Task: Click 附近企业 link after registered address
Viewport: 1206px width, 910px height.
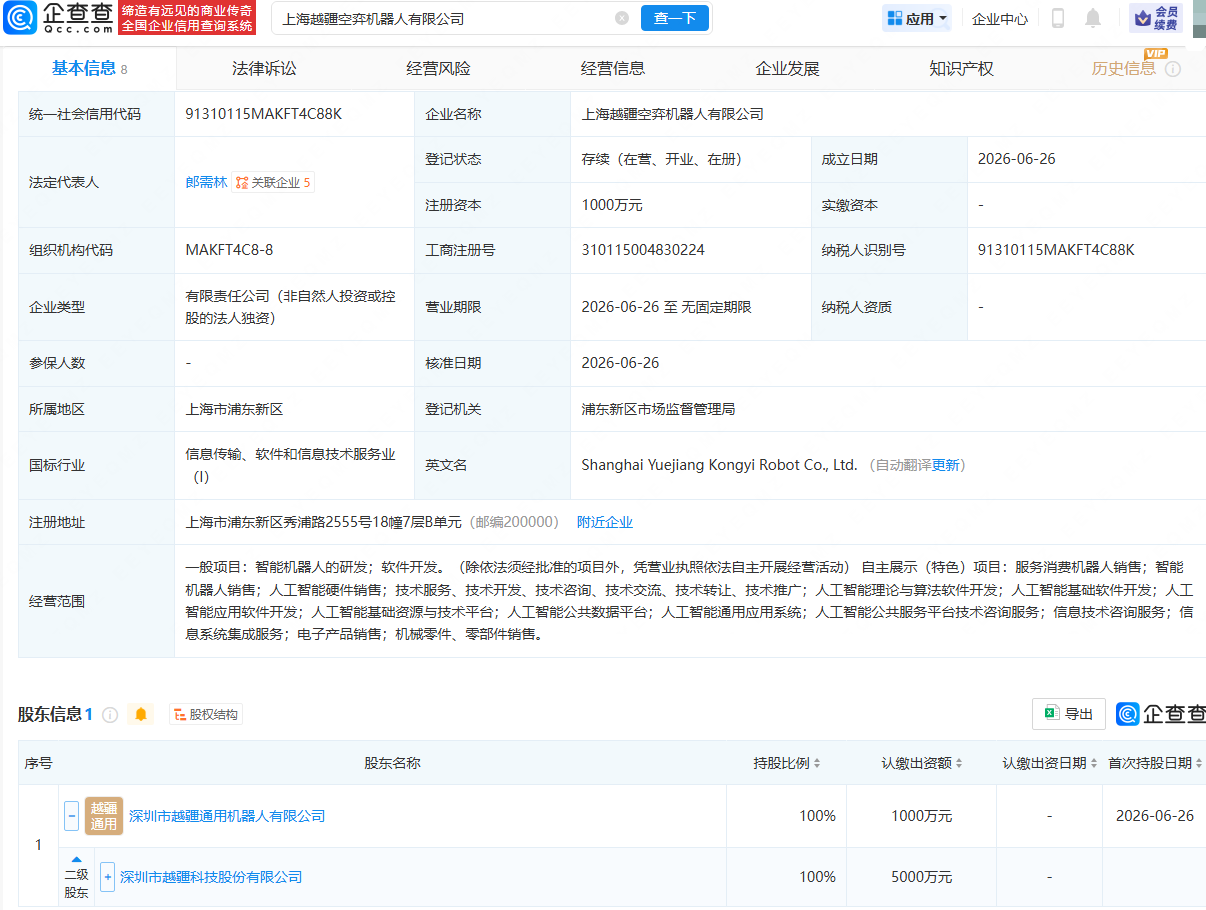Action: coord(605,522)
